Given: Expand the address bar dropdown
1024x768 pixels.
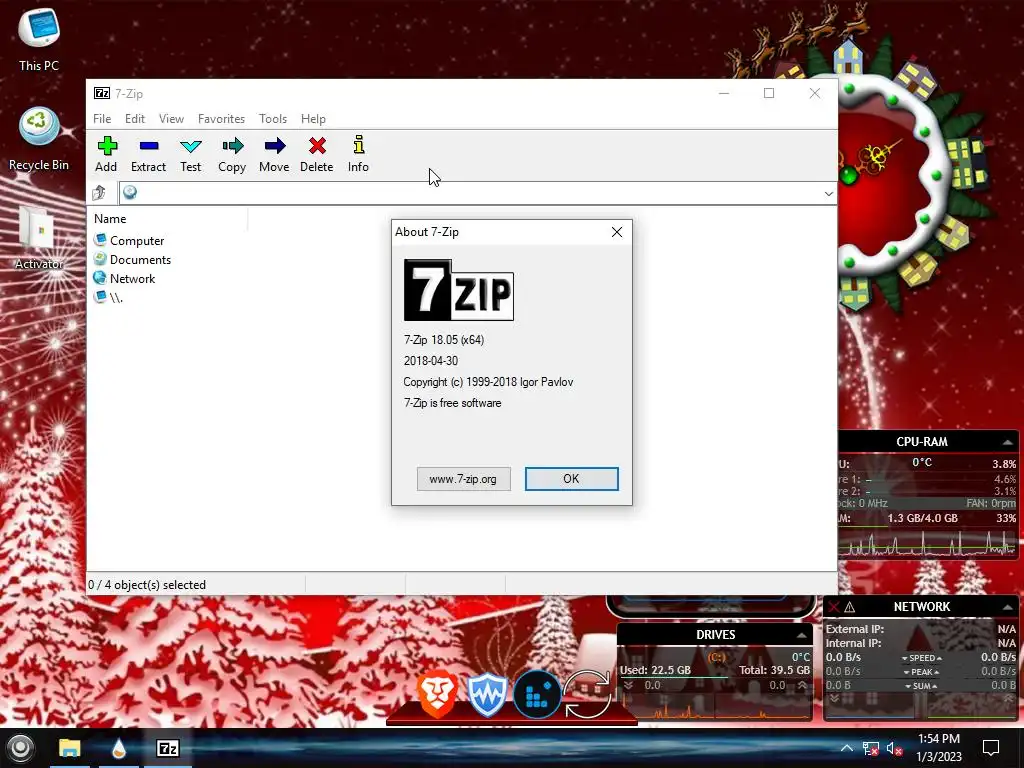Looking at the screenshot, I should coord(828,193).
